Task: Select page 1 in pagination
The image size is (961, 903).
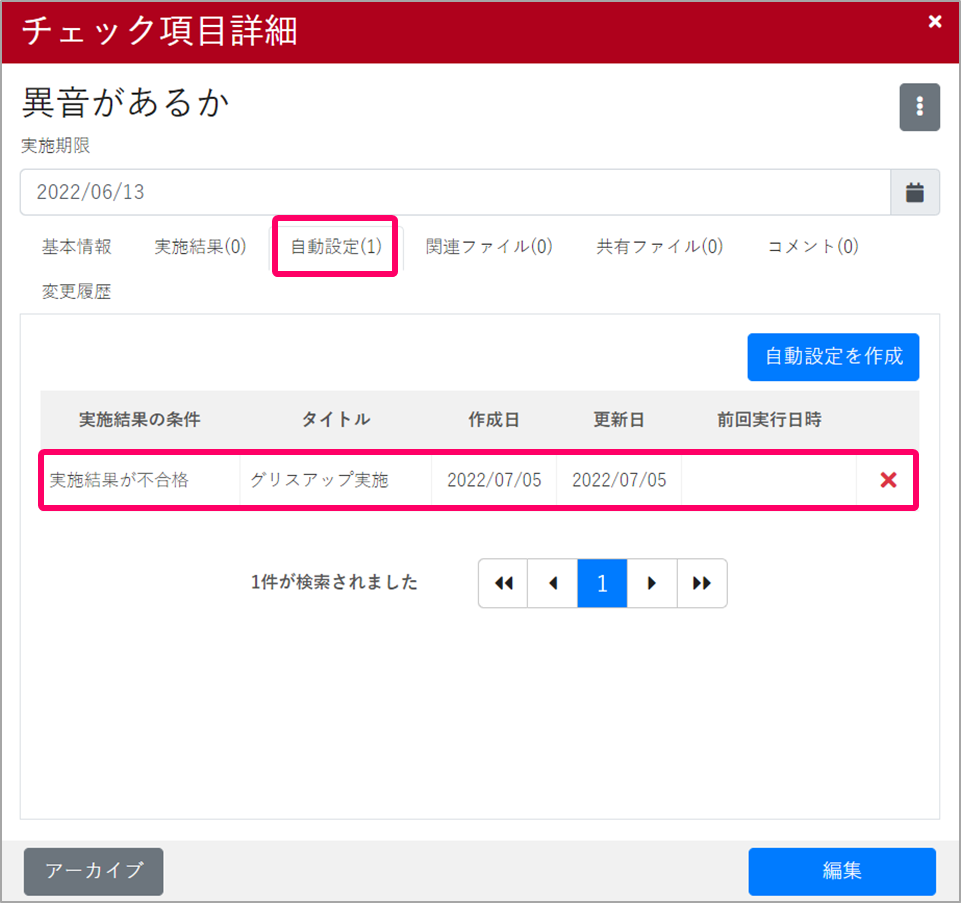Action: click(602, 583)
